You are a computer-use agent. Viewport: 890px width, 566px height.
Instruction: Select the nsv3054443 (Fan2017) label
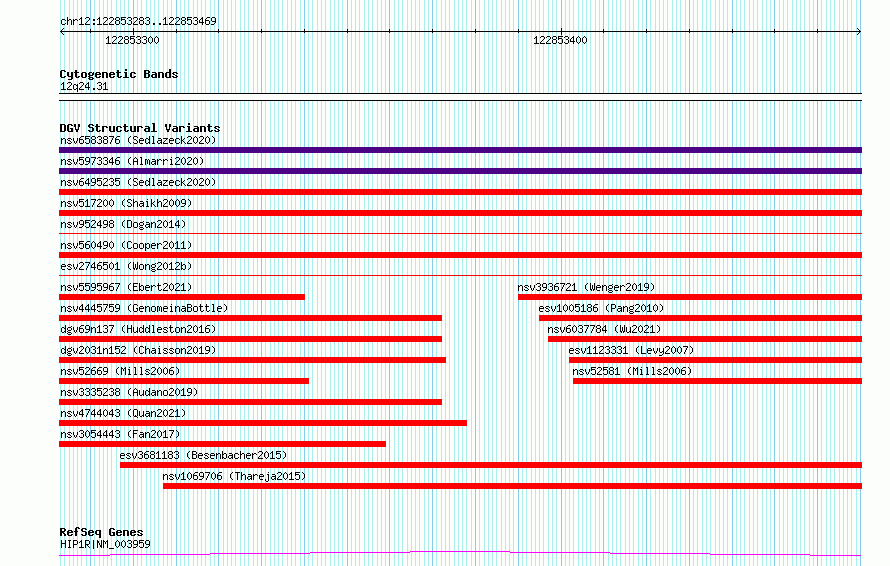120,434
